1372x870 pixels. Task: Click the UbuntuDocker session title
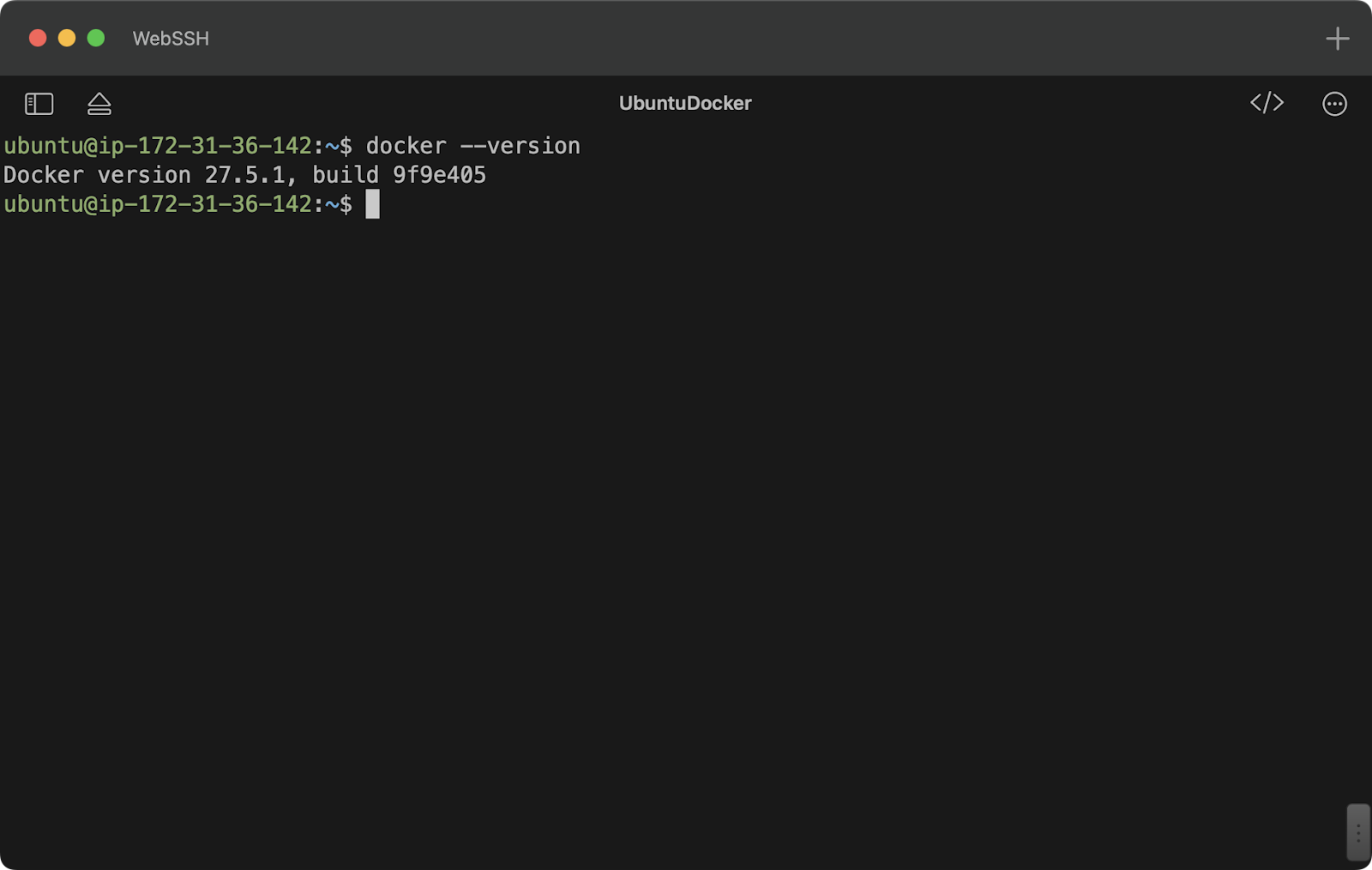pos(685,103)
